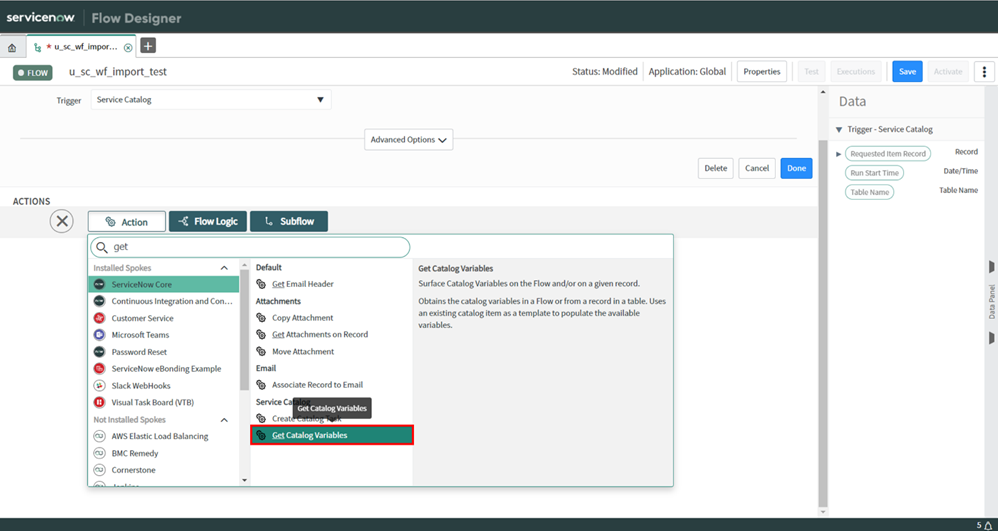The width and height of the screenshot is (998, 531).
Task: Click the Microsoft Teams spoke icon
Action: click(x=99, y=335)
